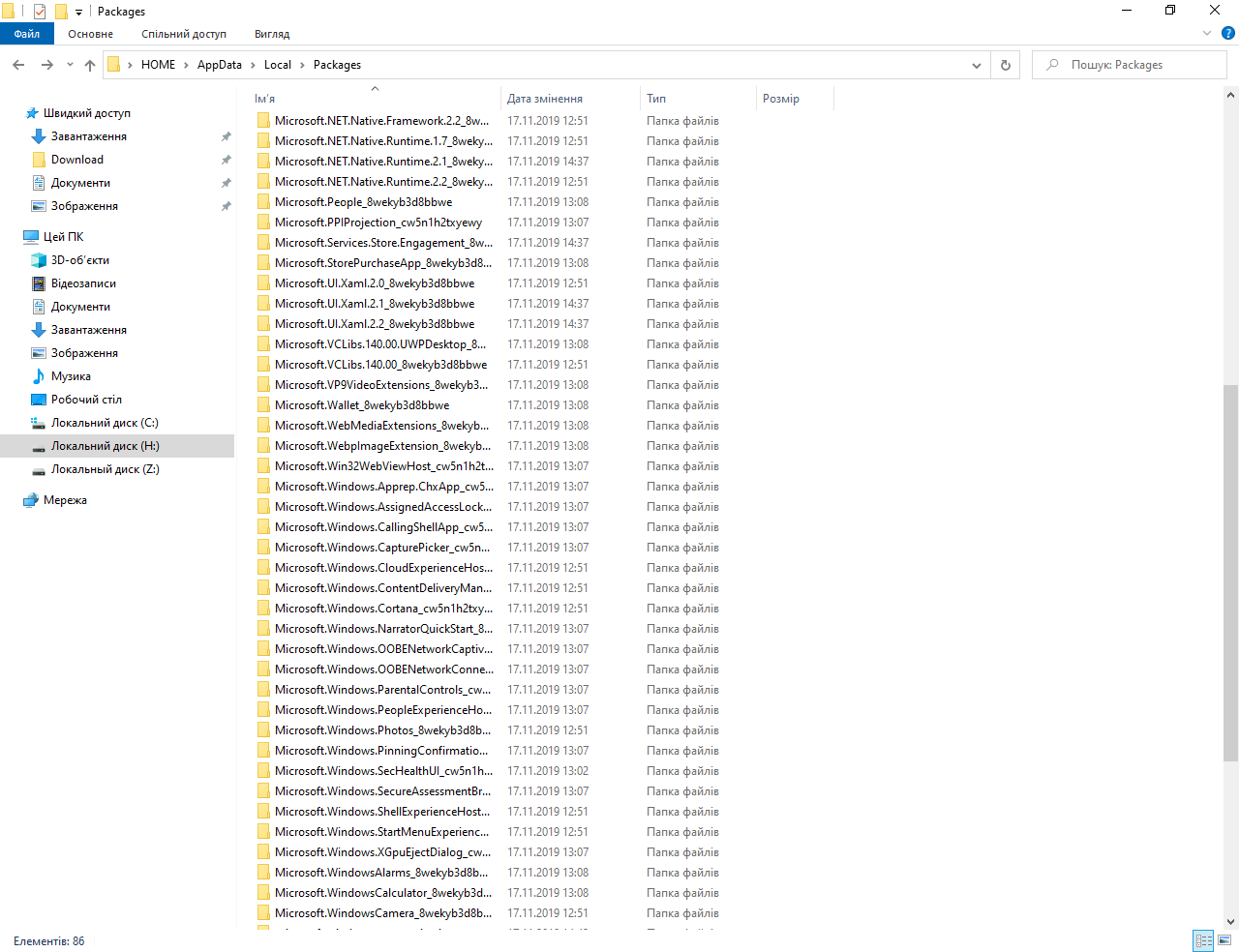
Task: Expand the ribbon with chevron
Action: (1207, 33)
